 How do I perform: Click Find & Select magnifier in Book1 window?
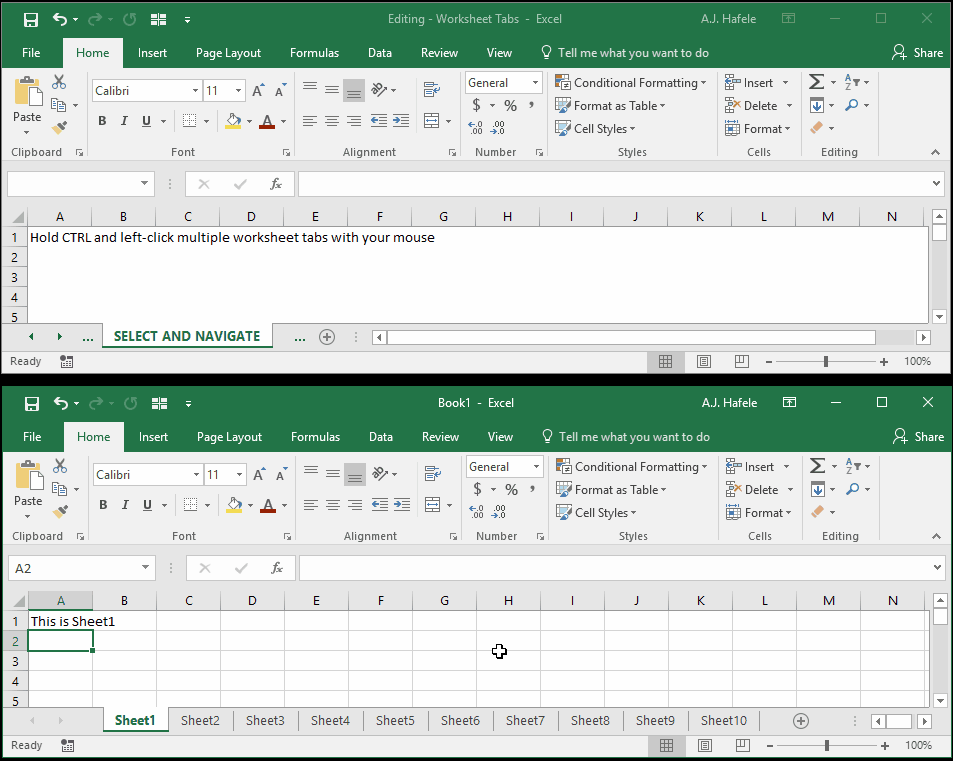click(852, 489)
